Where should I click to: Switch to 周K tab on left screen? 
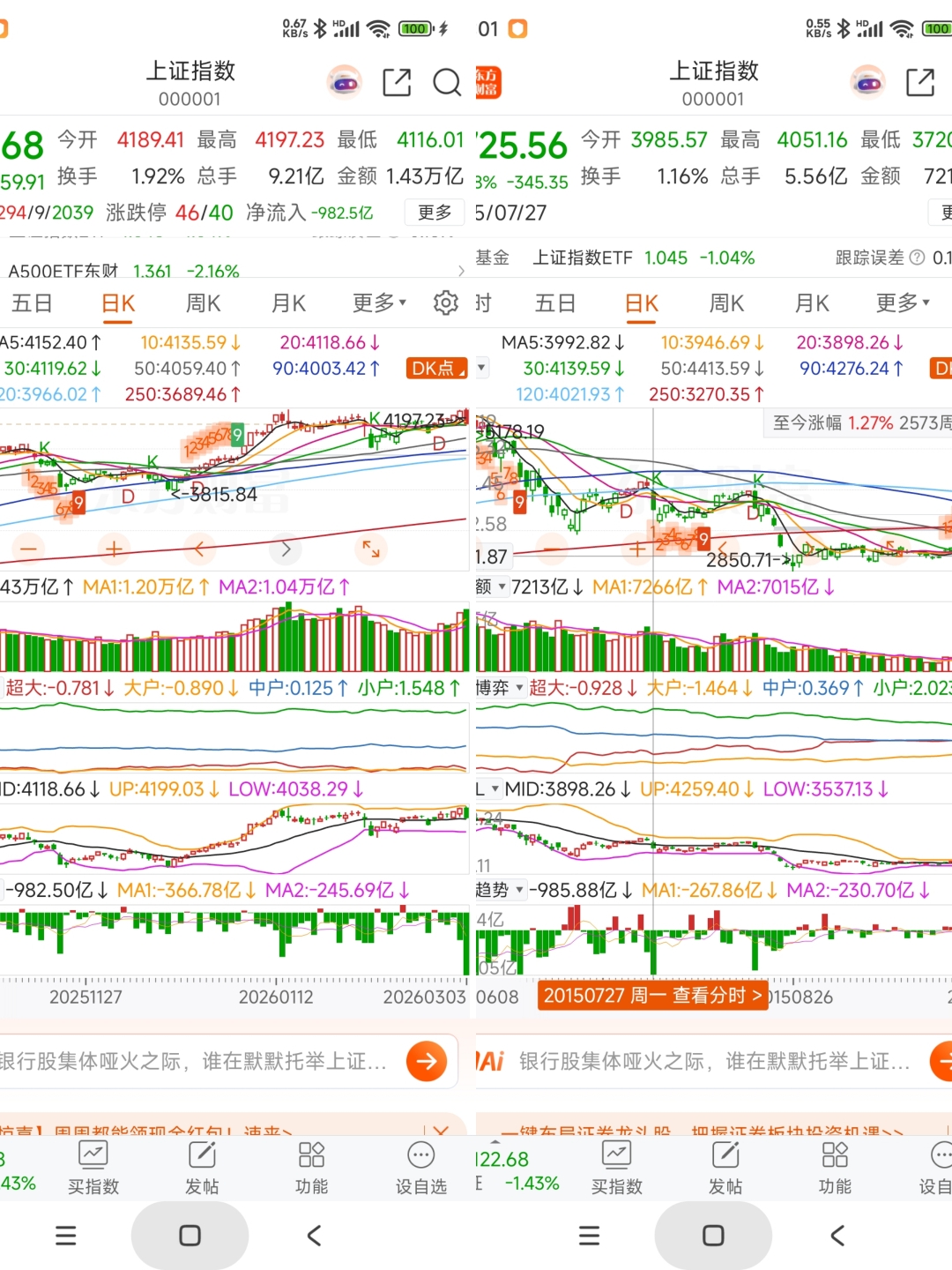[x=204, y=303]
